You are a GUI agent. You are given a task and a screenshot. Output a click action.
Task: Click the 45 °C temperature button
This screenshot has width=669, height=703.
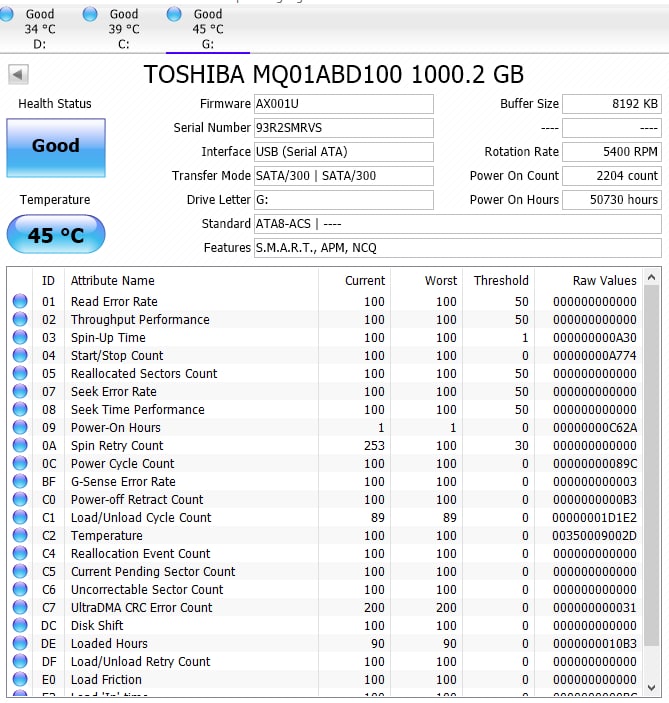pos(56,234)
